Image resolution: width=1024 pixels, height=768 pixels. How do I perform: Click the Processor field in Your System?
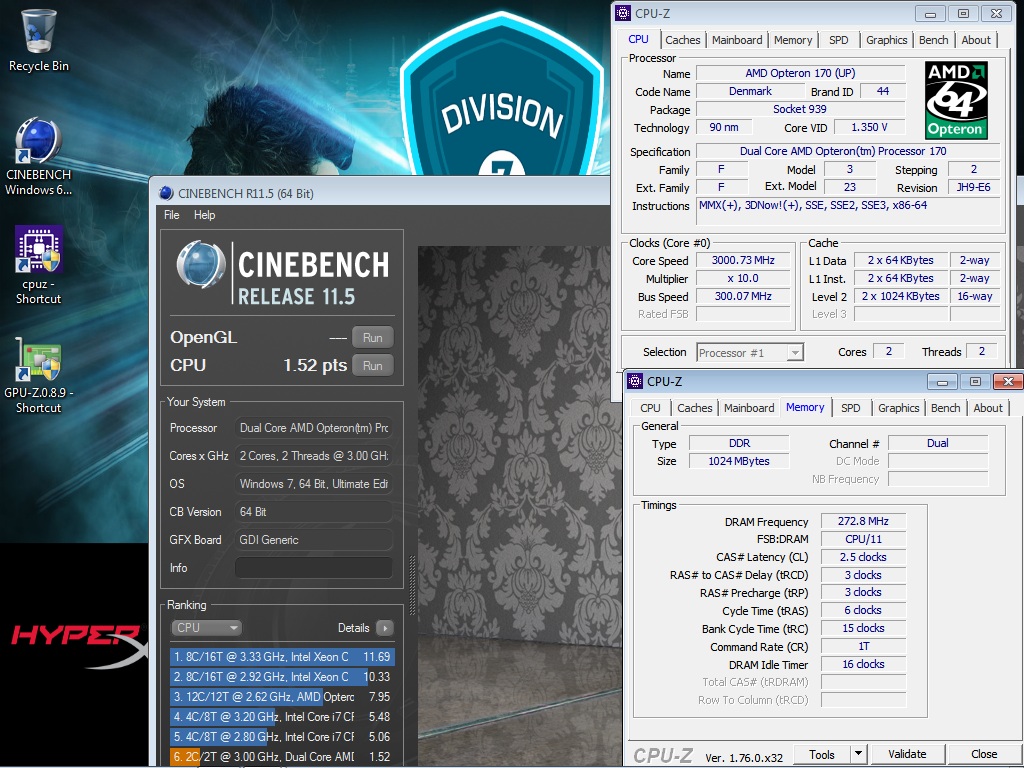pyautogui.click(x=314, y=428)
